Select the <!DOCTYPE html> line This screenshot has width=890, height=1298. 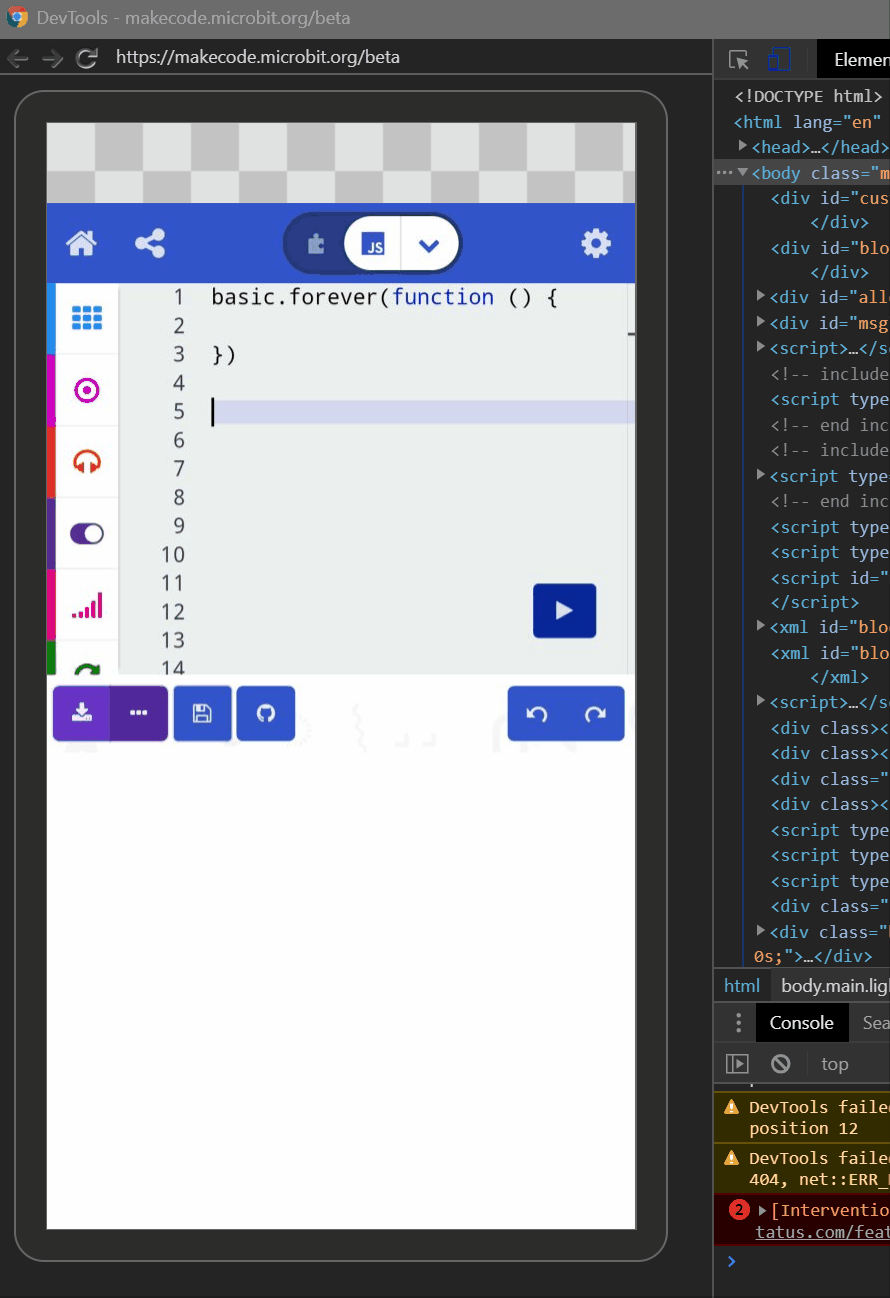(808, 96)
